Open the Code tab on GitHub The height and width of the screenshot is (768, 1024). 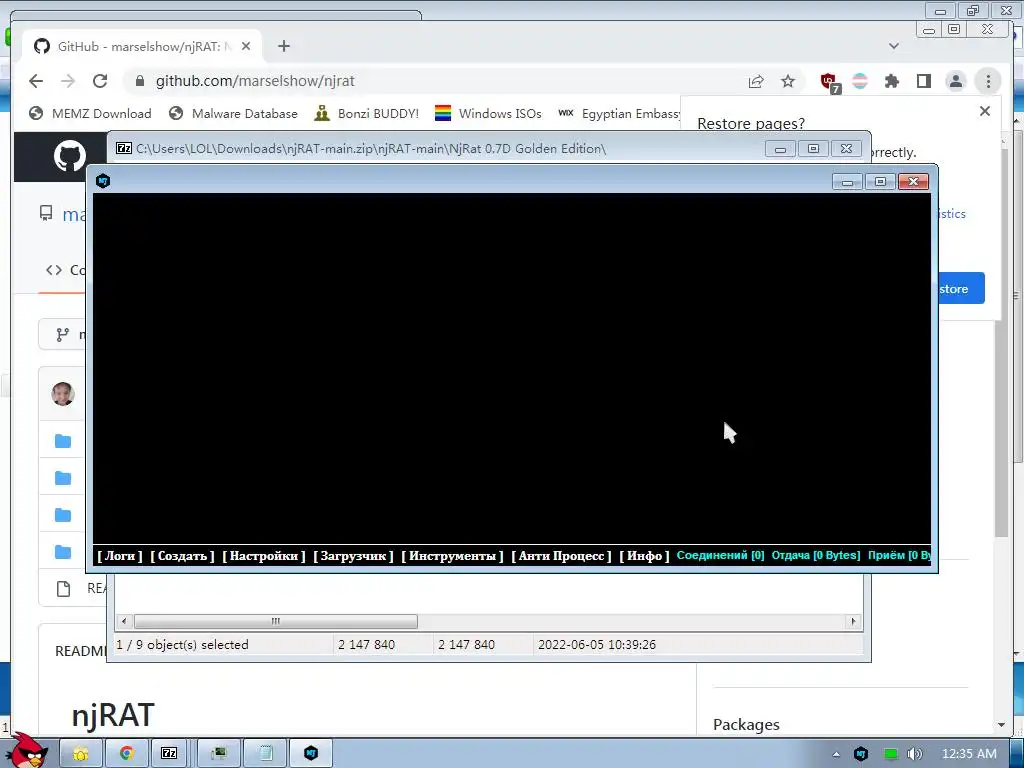click(65, 270)
